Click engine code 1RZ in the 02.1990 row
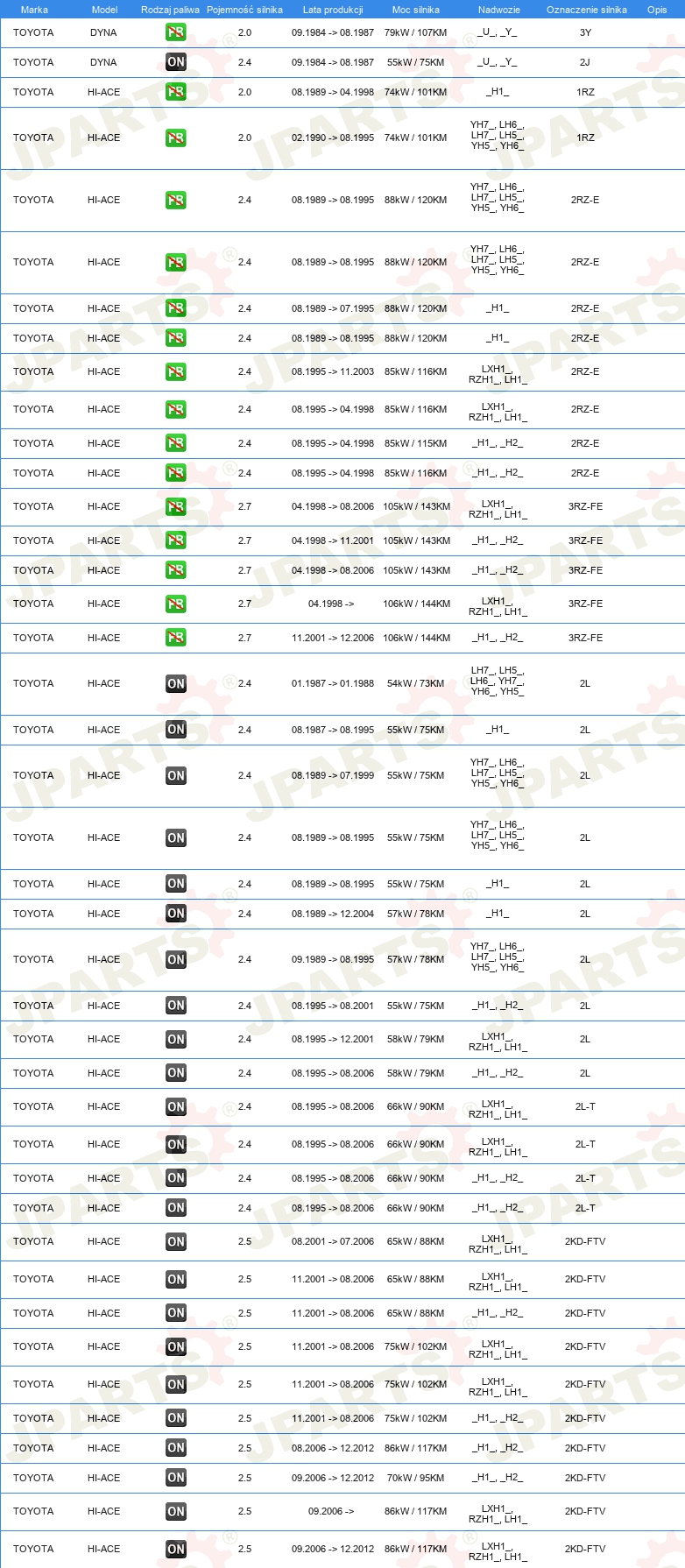The image size is (685, 1568). 585,138
